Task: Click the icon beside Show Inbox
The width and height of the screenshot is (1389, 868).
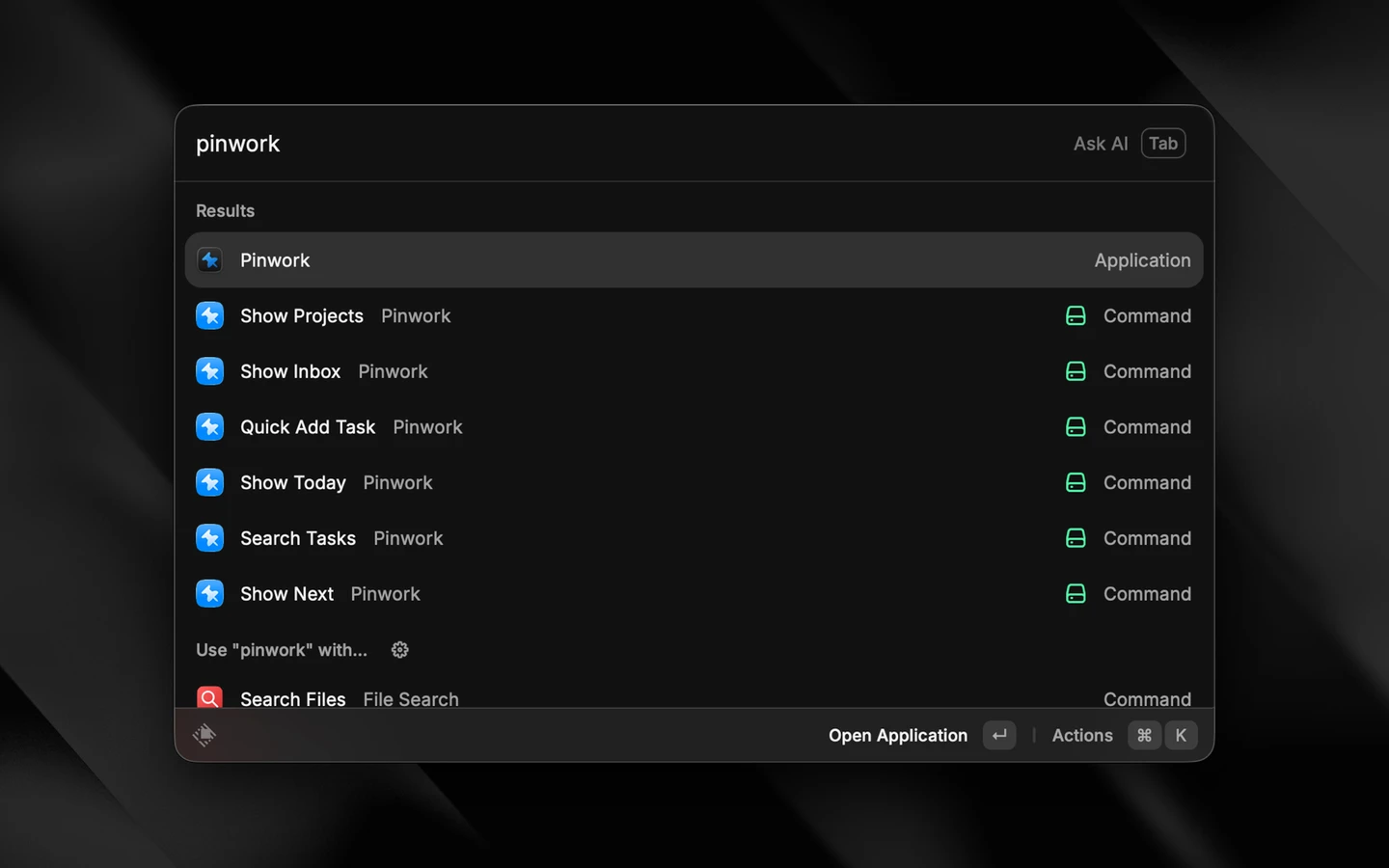Action: 209,371
